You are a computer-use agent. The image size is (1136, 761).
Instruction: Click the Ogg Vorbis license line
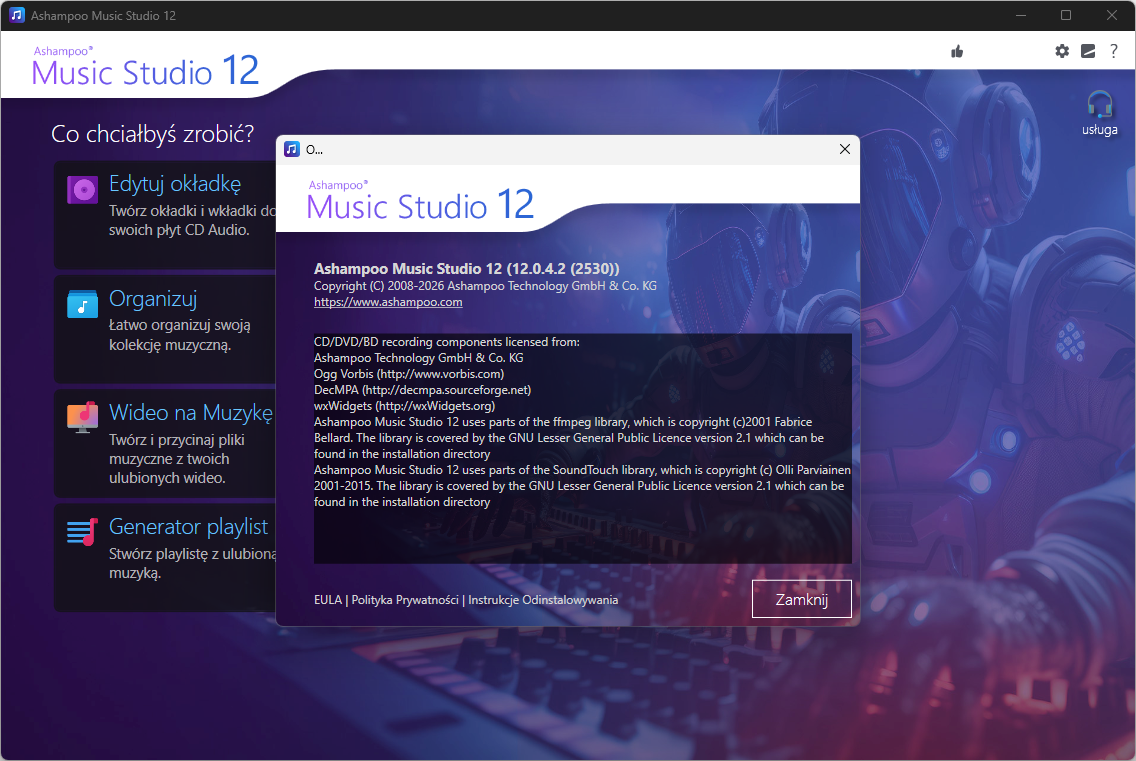point(409,374)
